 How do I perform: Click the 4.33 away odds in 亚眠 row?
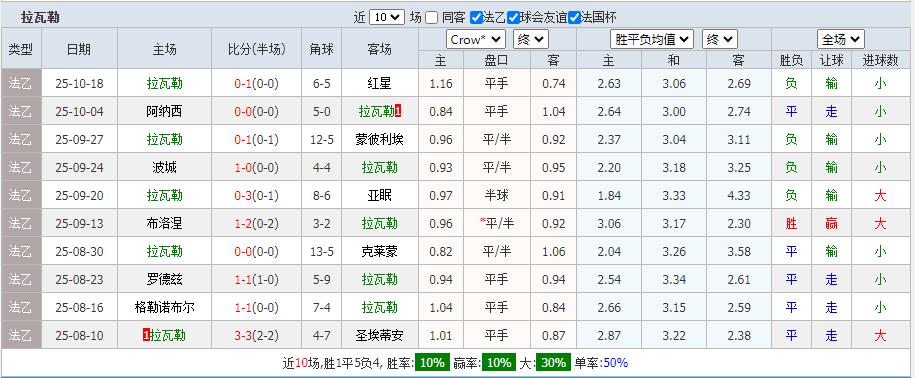739,195
